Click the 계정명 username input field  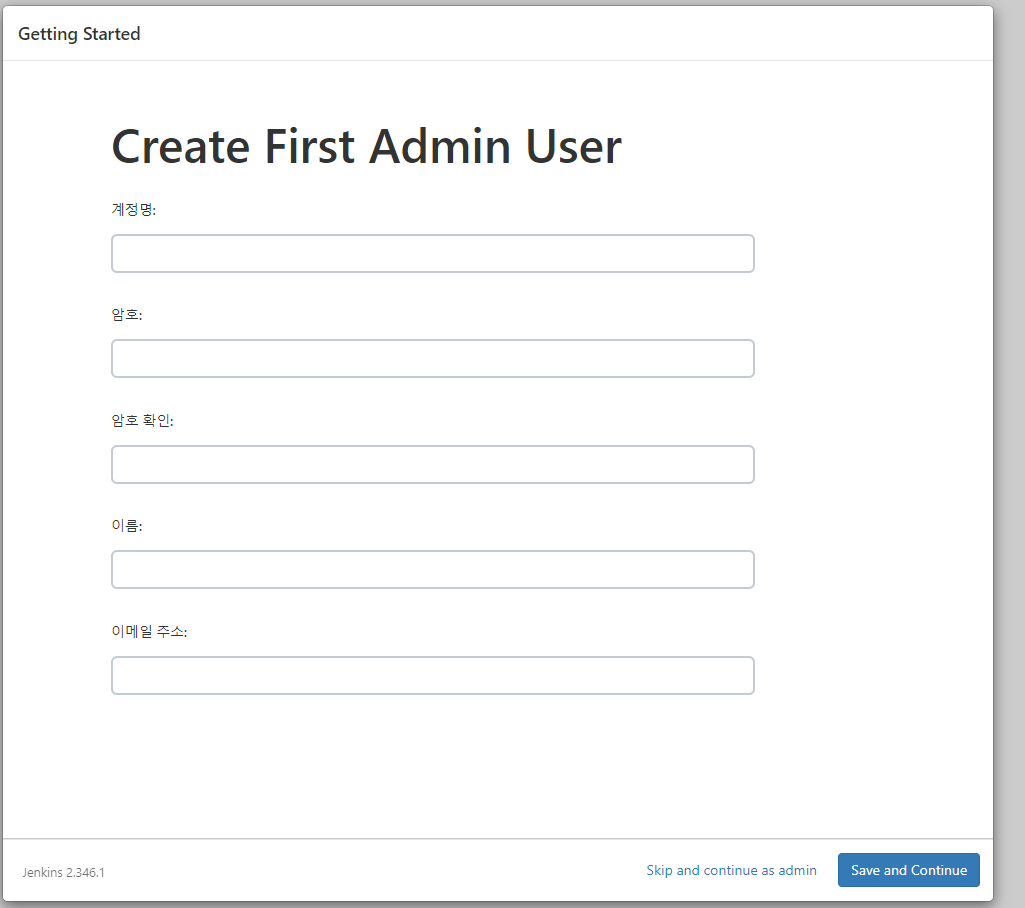(x=432, y=253)
